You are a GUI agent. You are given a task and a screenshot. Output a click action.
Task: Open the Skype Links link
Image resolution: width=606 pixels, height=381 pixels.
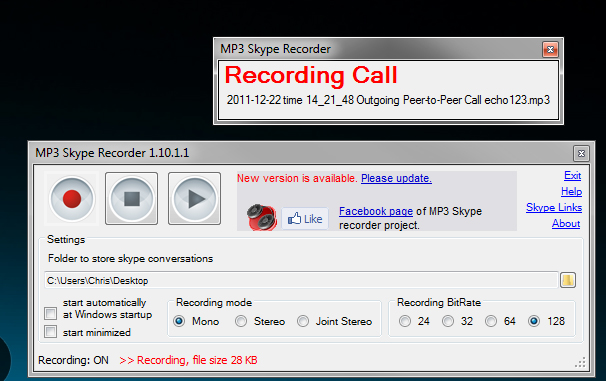(554, 208)
